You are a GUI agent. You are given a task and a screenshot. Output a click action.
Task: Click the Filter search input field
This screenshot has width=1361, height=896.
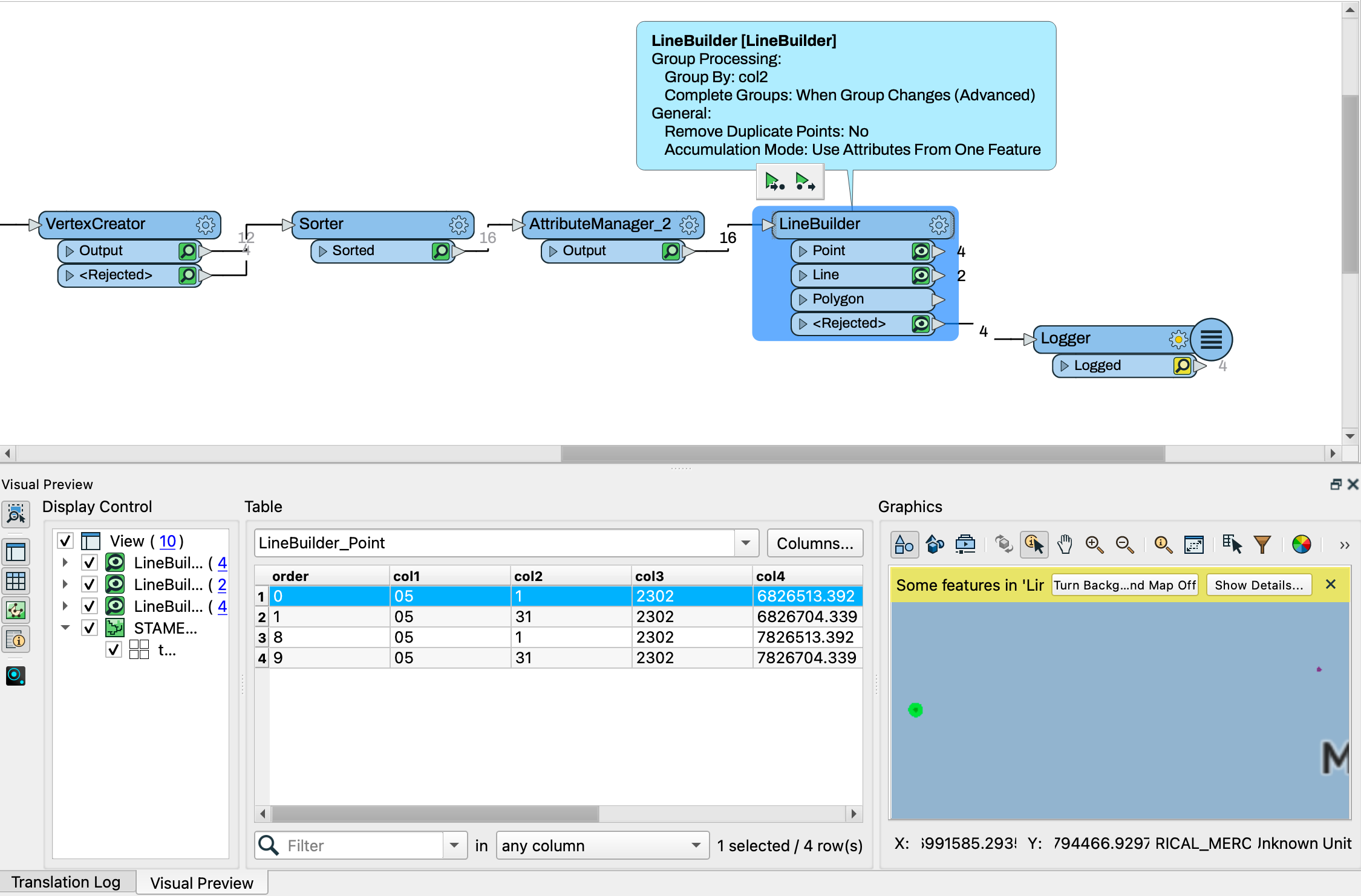pyautogui.click(x=363, y=845)
